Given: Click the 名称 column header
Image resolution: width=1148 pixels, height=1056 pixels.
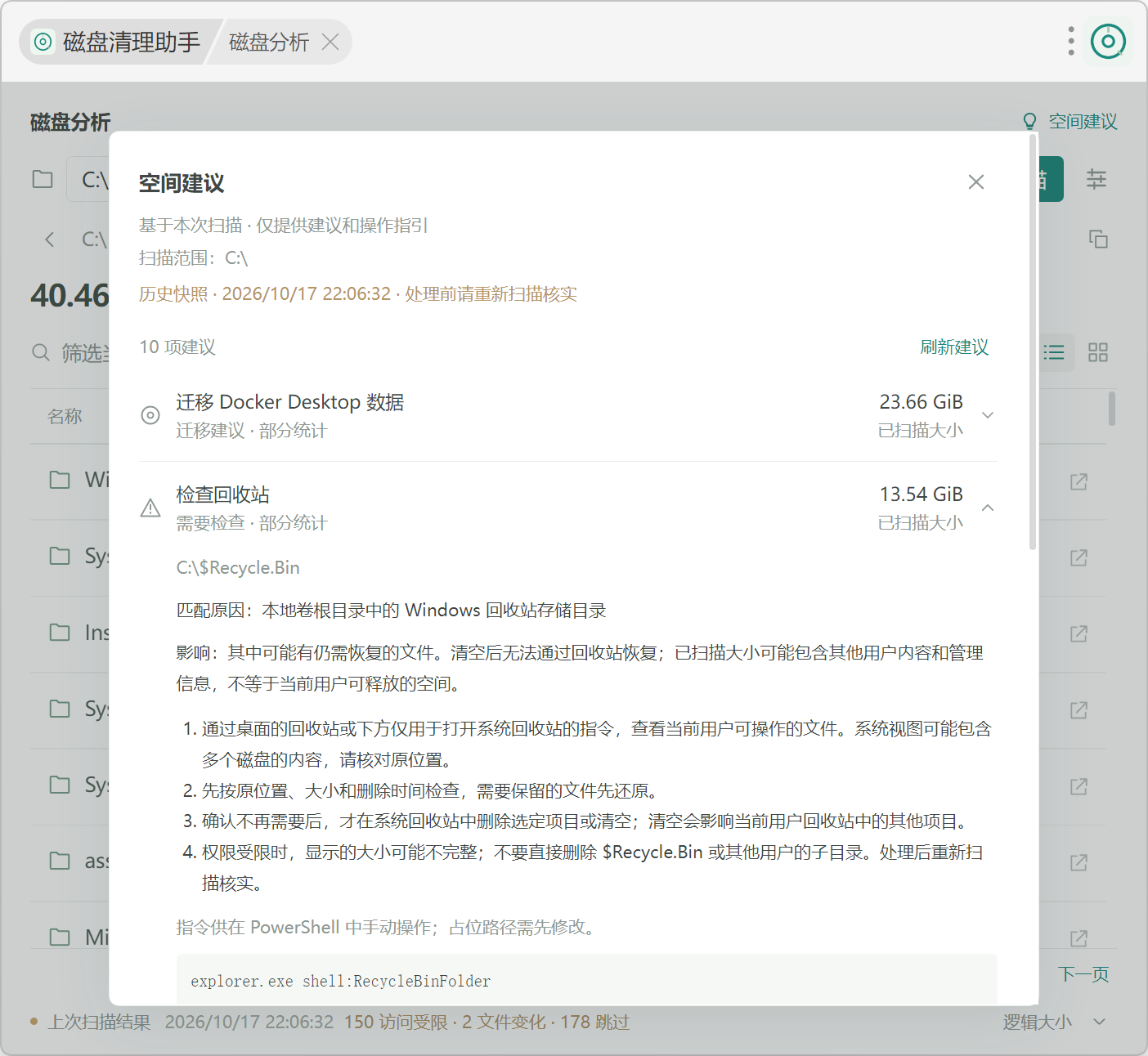Looking at the screenshot, I should pos(65,416).
